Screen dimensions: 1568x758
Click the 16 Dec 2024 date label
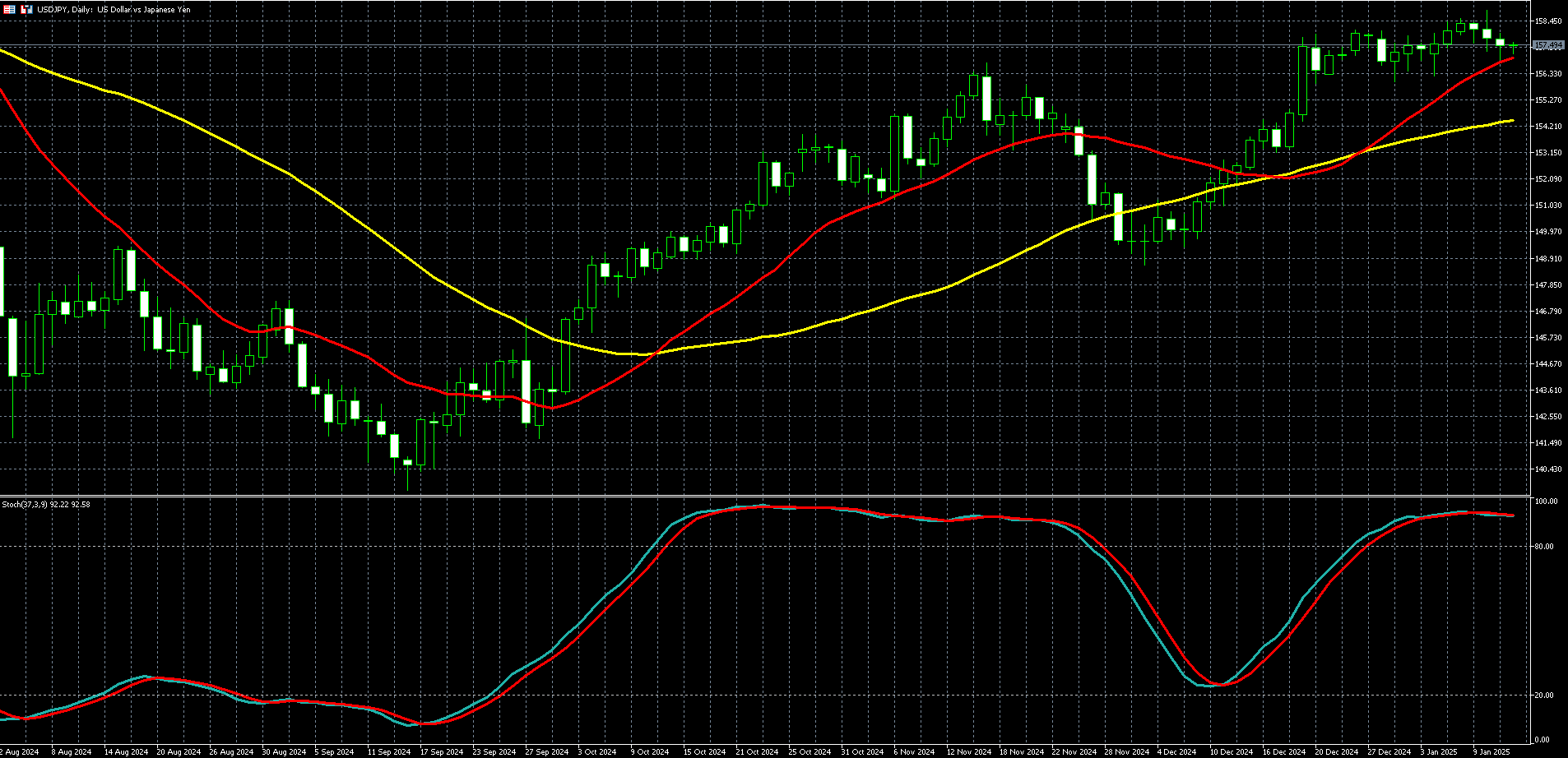1283,751
